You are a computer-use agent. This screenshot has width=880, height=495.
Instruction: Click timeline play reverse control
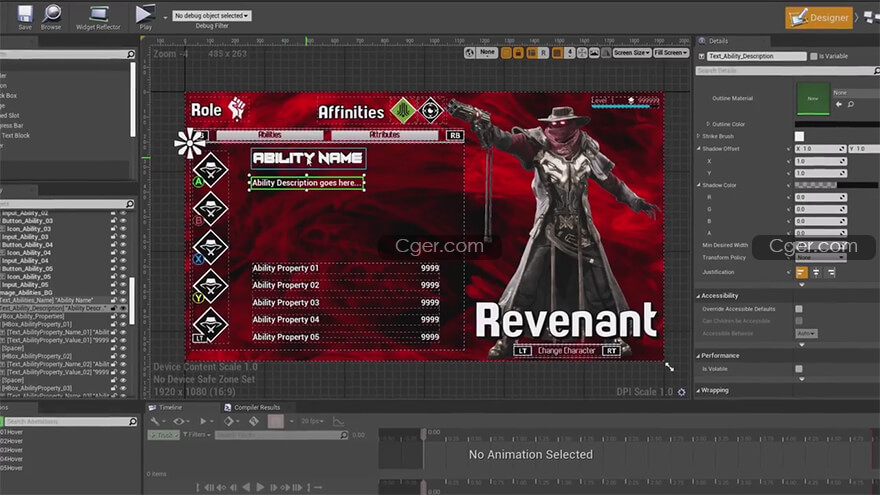(x=246, y=487)
